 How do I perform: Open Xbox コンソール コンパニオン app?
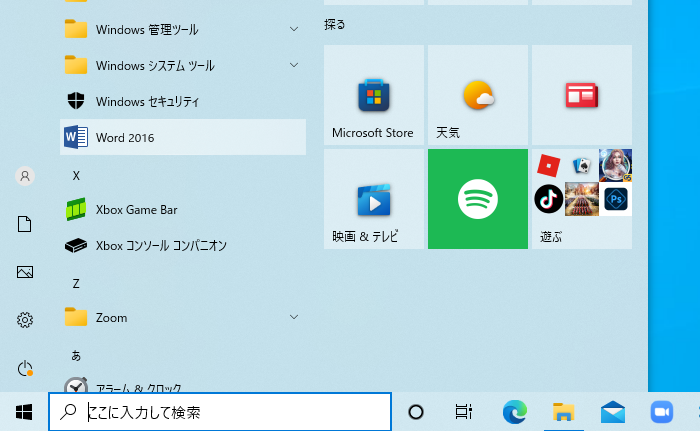pos(183,245)
